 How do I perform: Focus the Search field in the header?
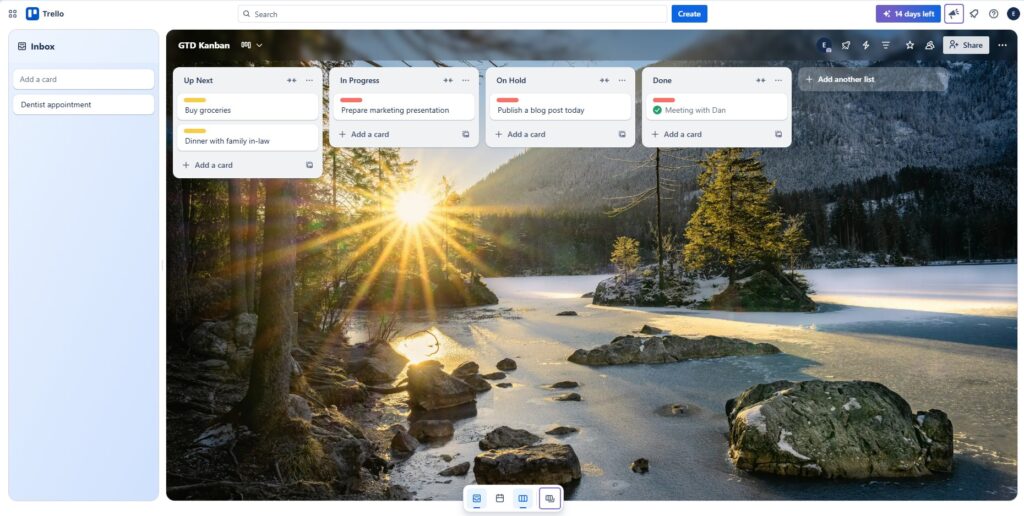pyautogui.click(x=452, y=14)
